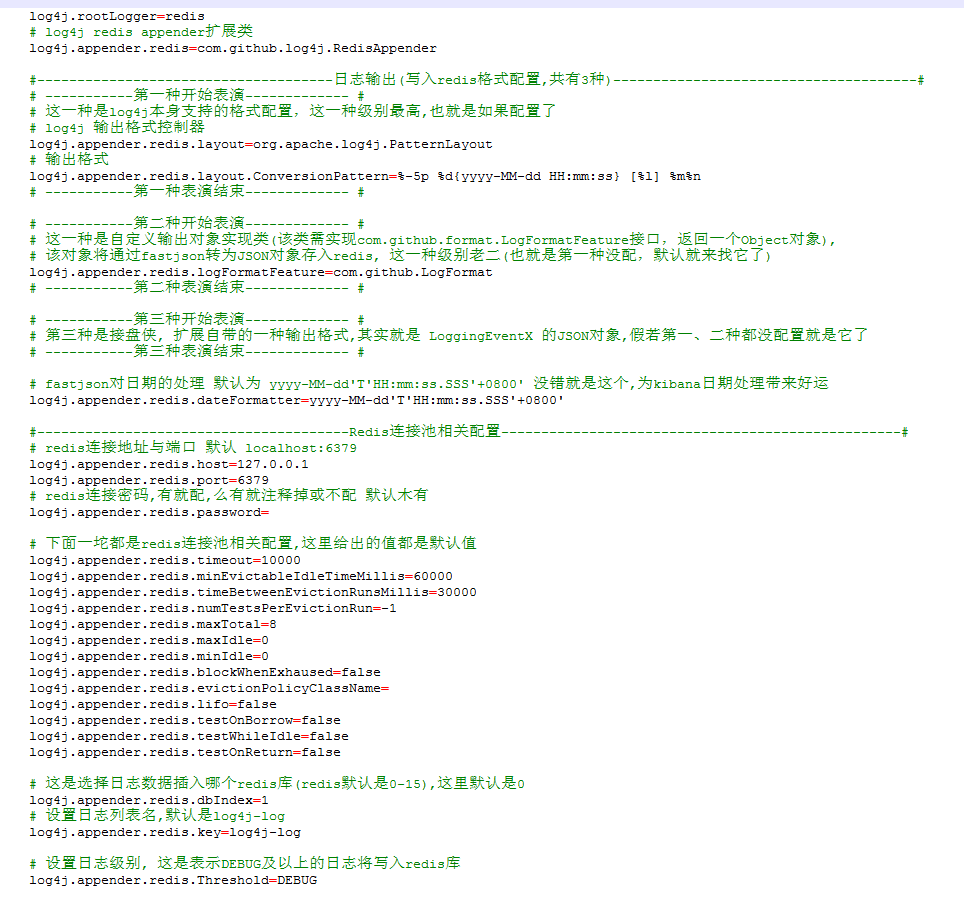Screen dimensions: 964x903
Task: Click the comment '默认 localhost:6379'
Action: tap(193, 447)
